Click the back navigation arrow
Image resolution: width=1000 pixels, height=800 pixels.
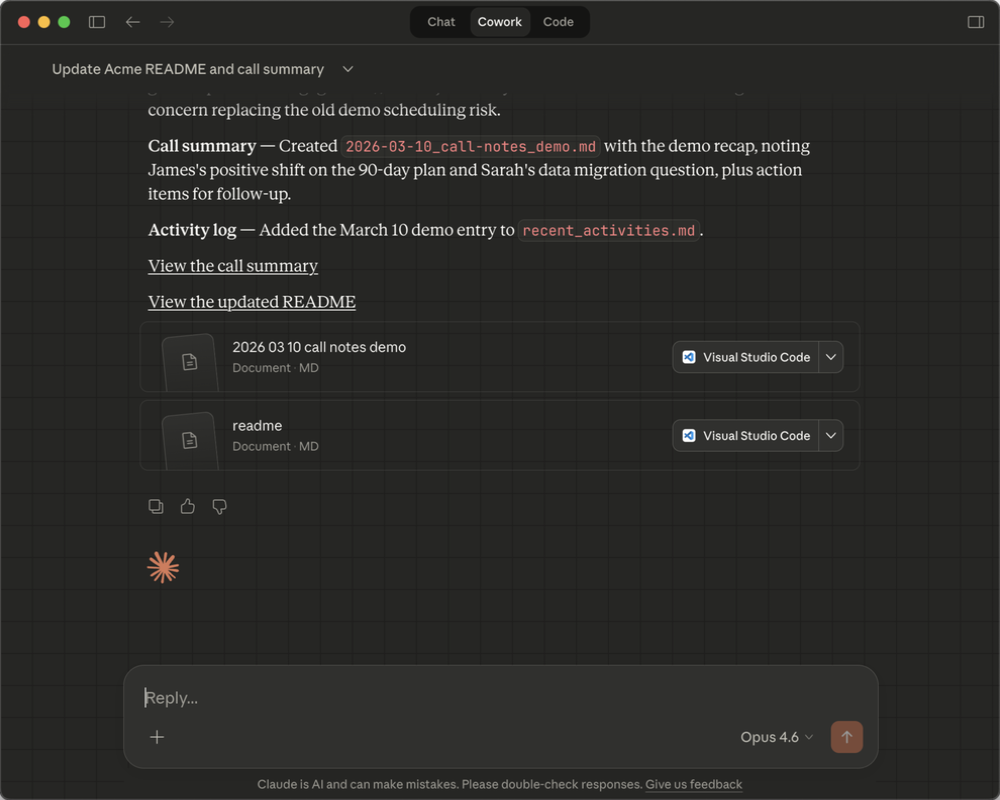[x=133, y=22]
